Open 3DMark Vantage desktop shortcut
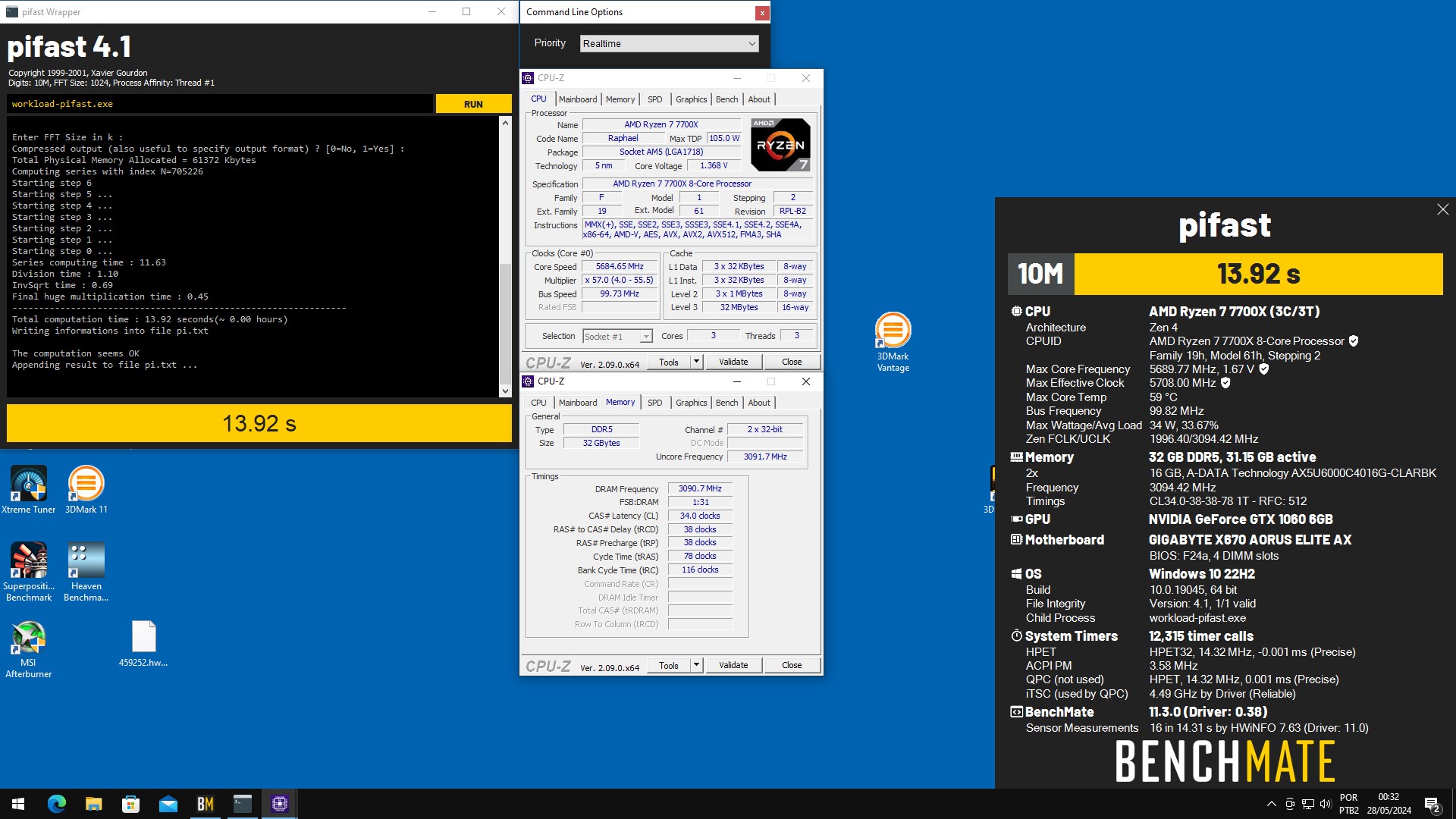1456x819 pixels. pos(893,342)
